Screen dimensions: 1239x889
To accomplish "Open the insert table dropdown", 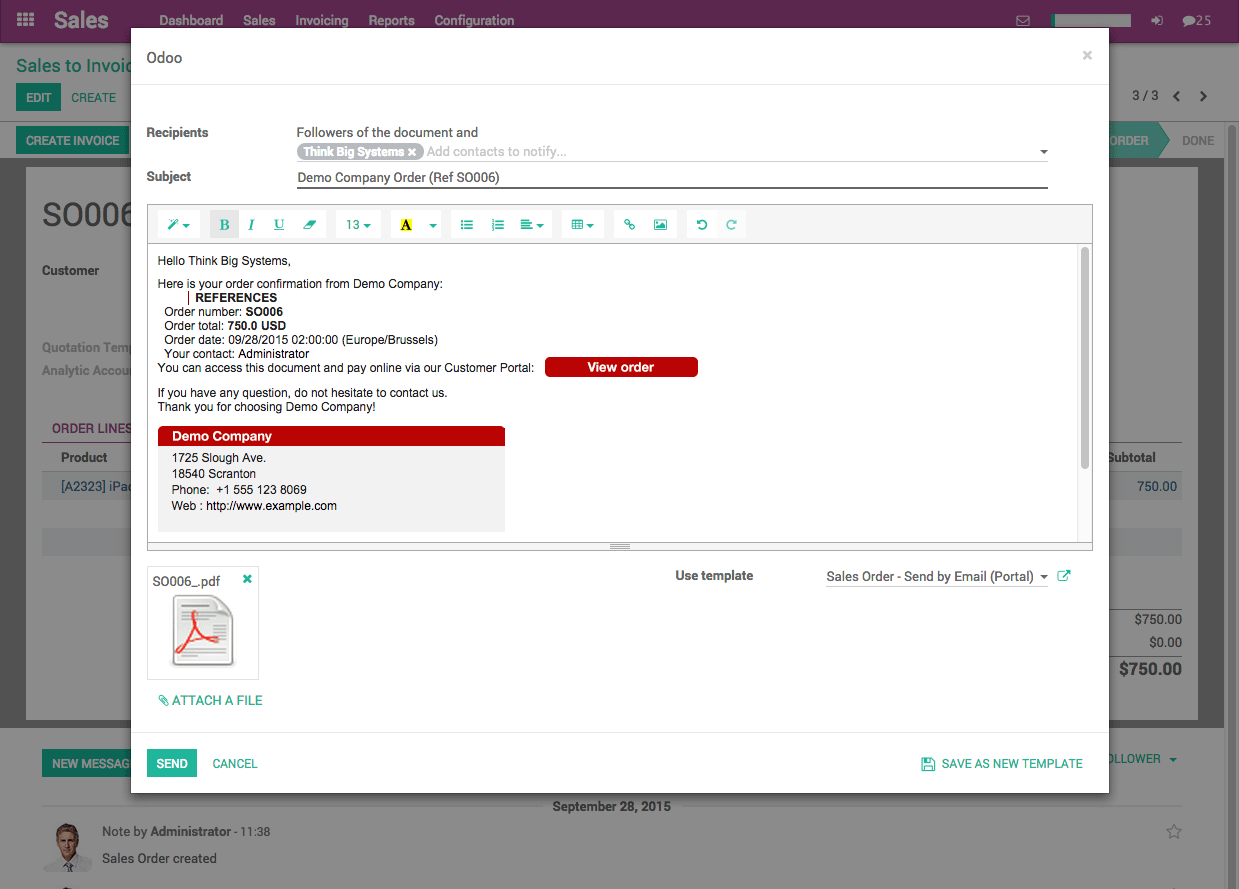I will pos(582,225).
